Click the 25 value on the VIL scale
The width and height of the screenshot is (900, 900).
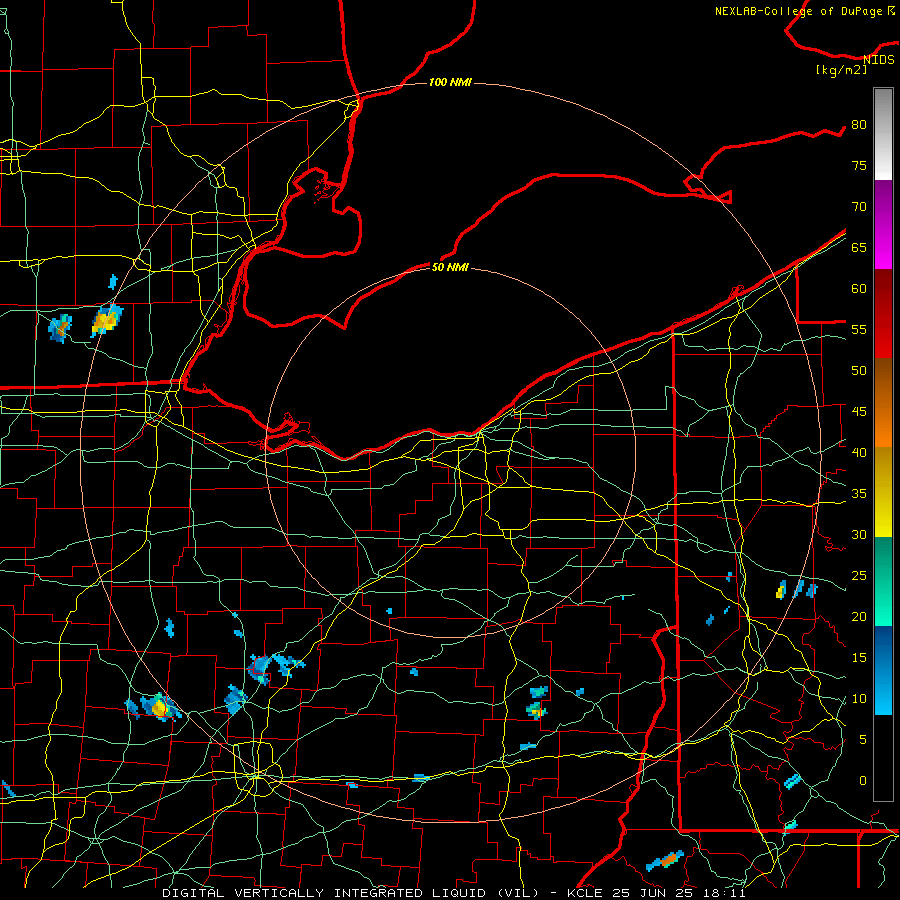click(x=859, y=575)
